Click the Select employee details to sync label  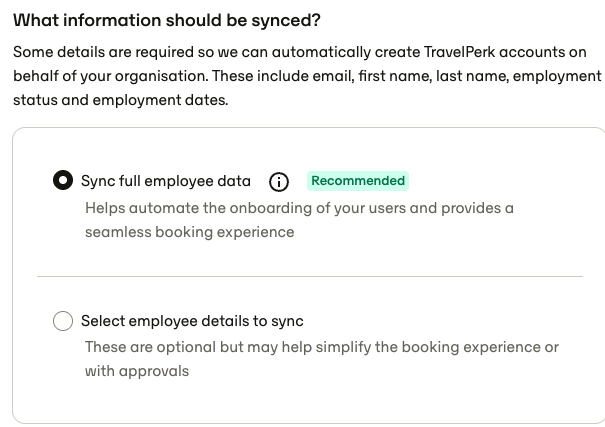pyautogui.click(x=192, y=321)
